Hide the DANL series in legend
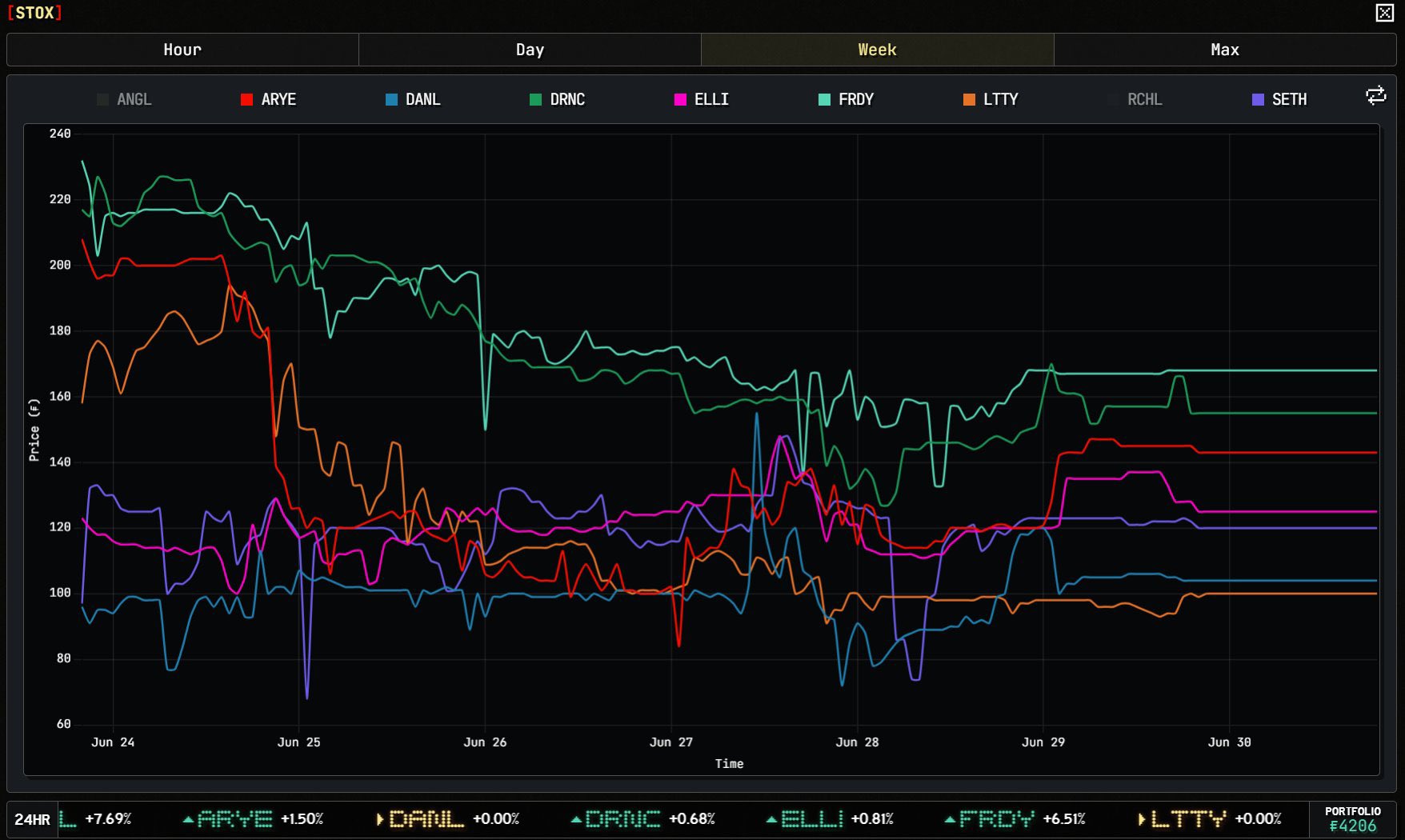The image size is (1405, 840). tap(413, 99)
